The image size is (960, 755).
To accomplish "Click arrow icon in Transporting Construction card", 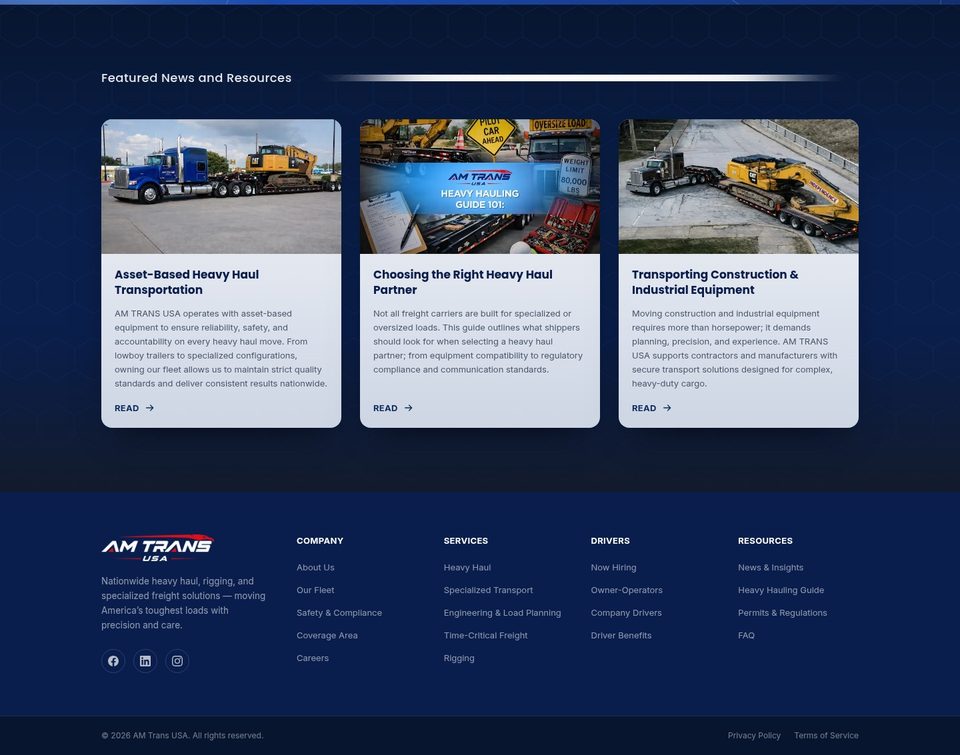I will tap(667, 408).
